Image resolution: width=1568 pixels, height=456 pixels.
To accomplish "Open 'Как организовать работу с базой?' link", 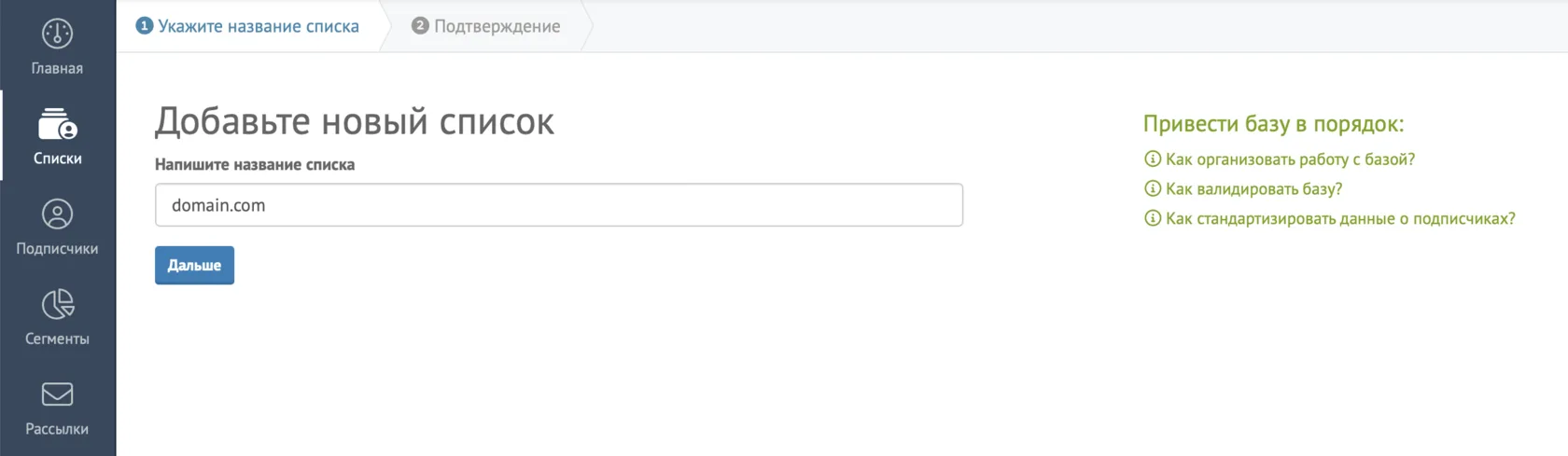I will pyautogui.click(x=1290, y=159).
